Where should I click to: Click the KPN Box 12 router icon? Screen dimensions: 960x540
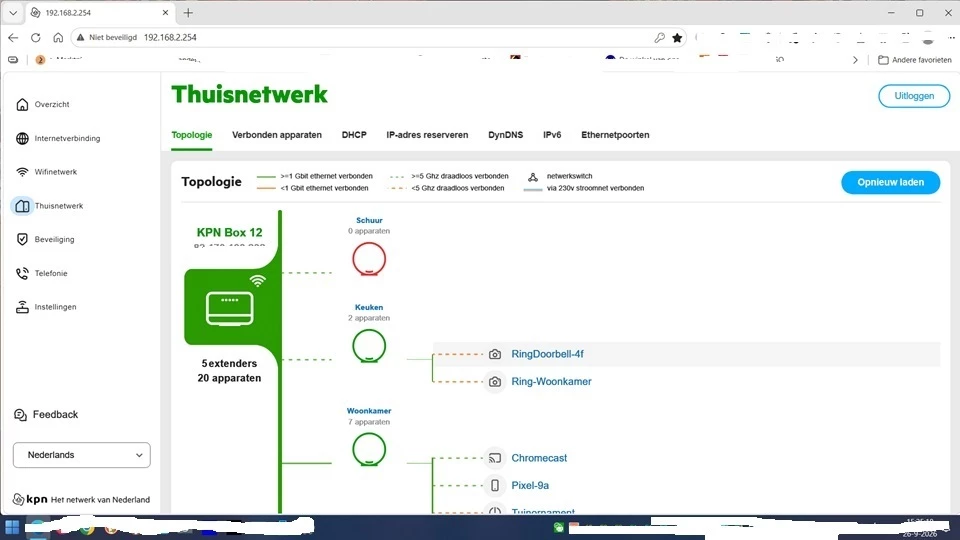230,308
